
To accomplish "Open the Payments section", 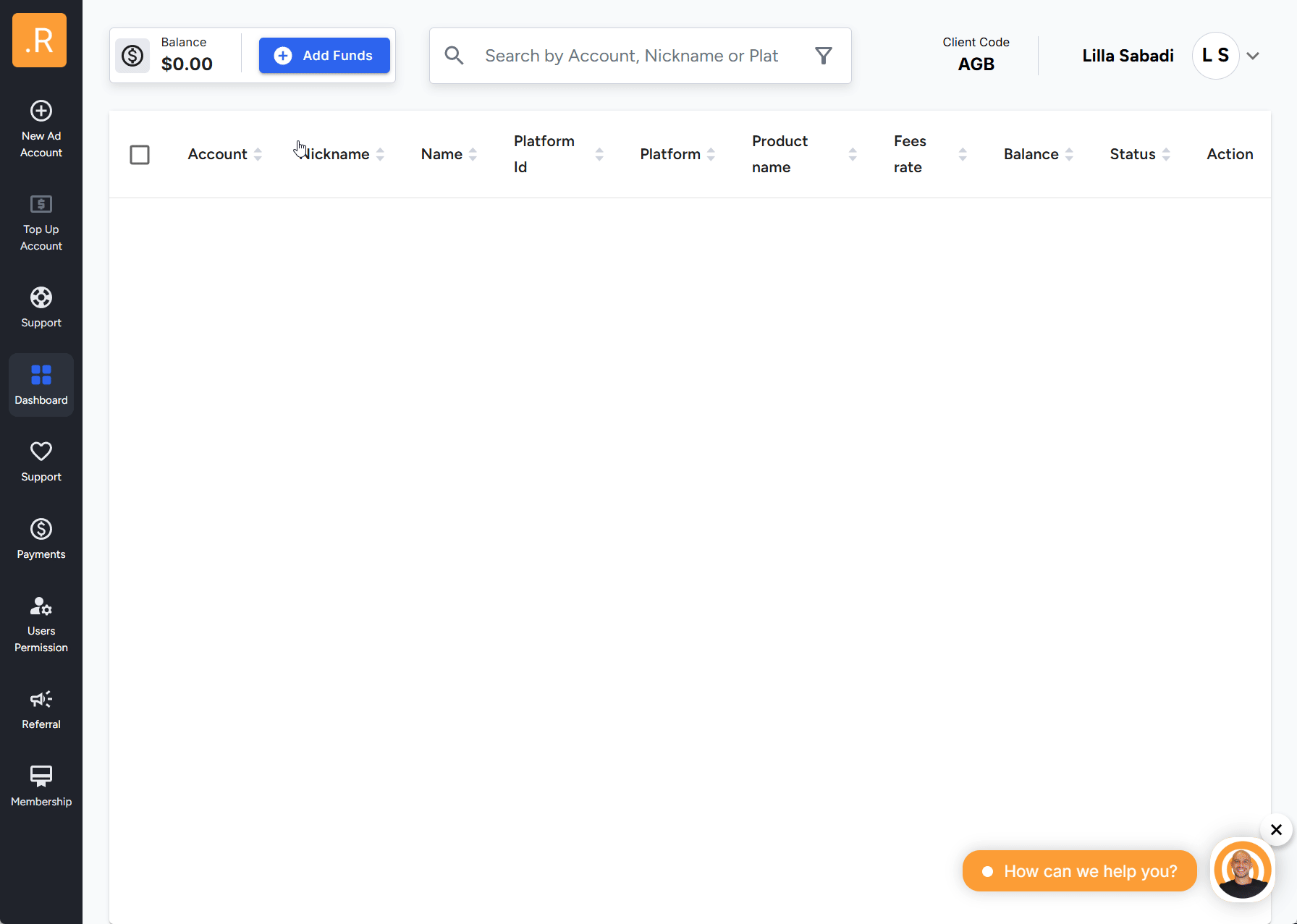I will [x=41, y=538].
